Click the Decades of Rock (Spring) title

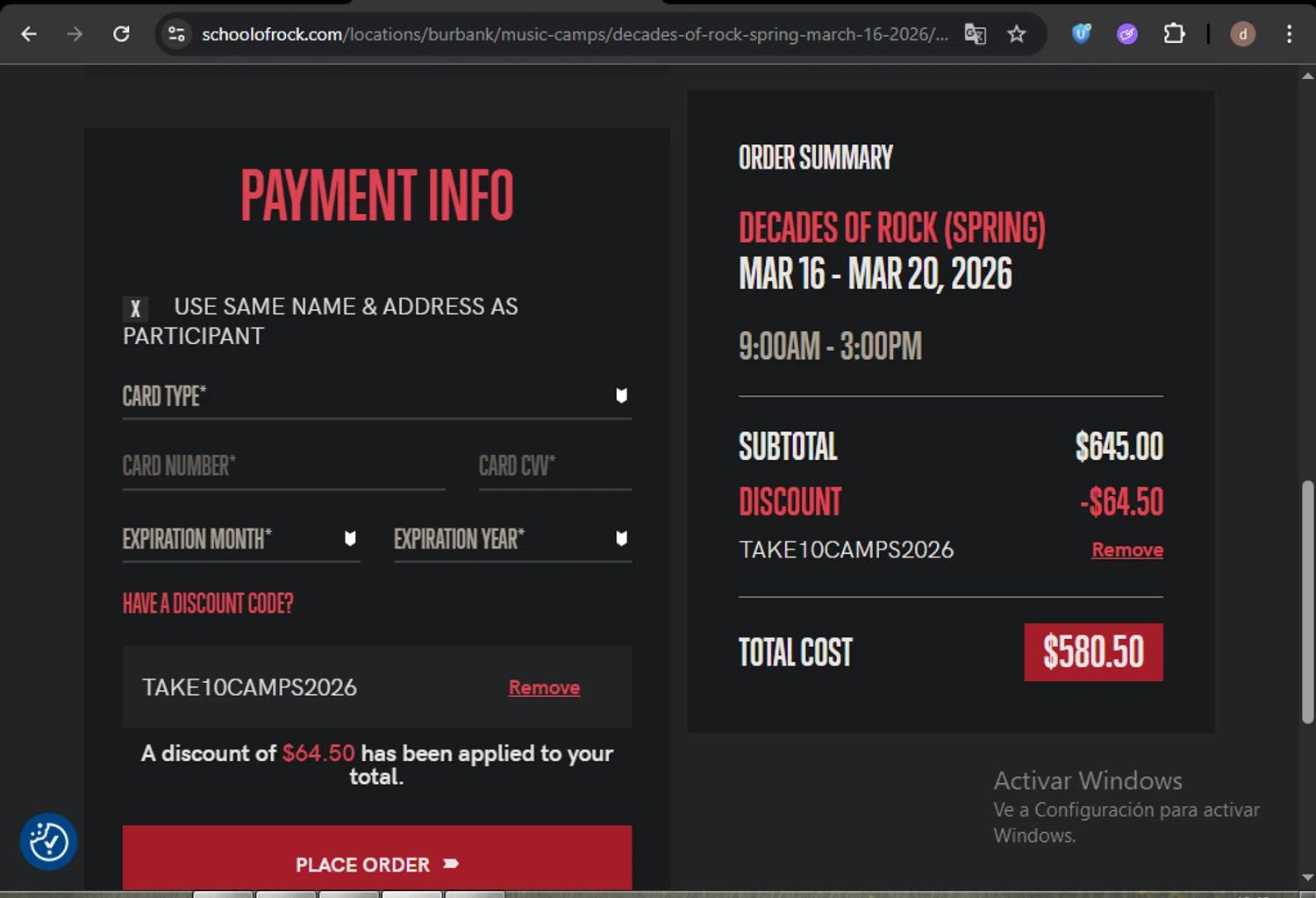click(891, 228)
